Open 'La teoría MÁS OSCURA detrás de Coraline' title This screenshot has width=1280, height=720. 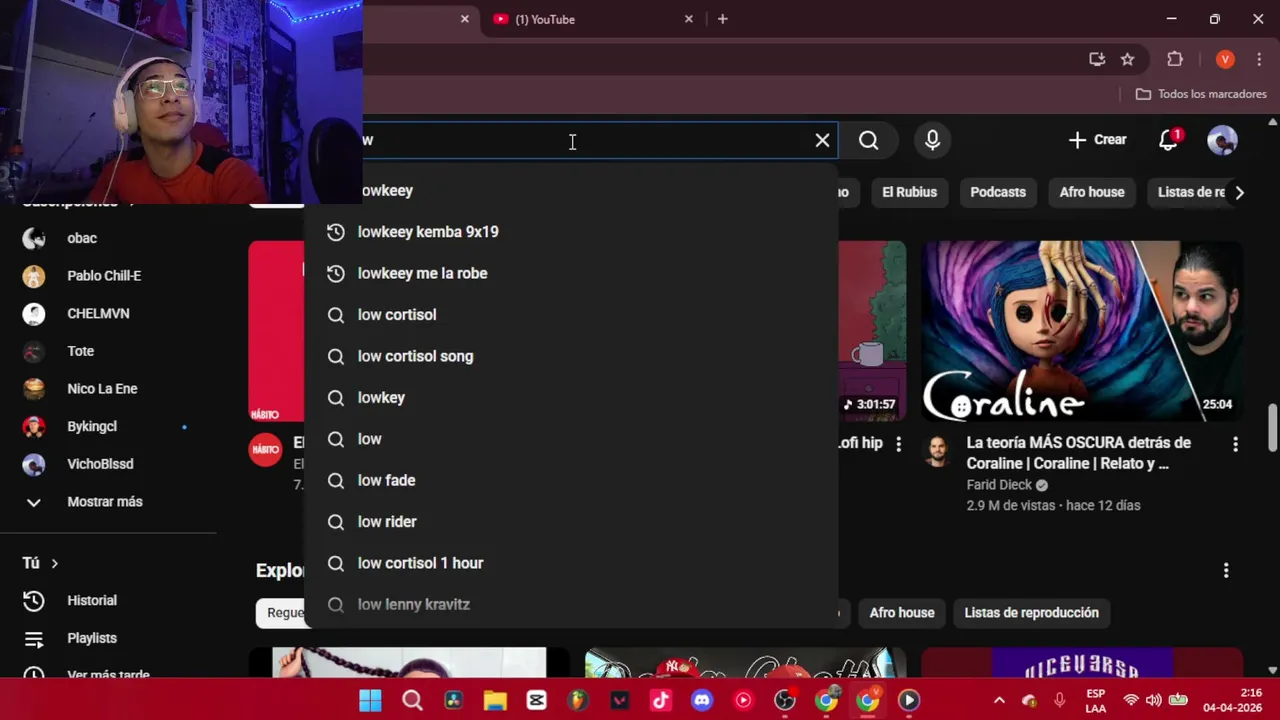1078,453
